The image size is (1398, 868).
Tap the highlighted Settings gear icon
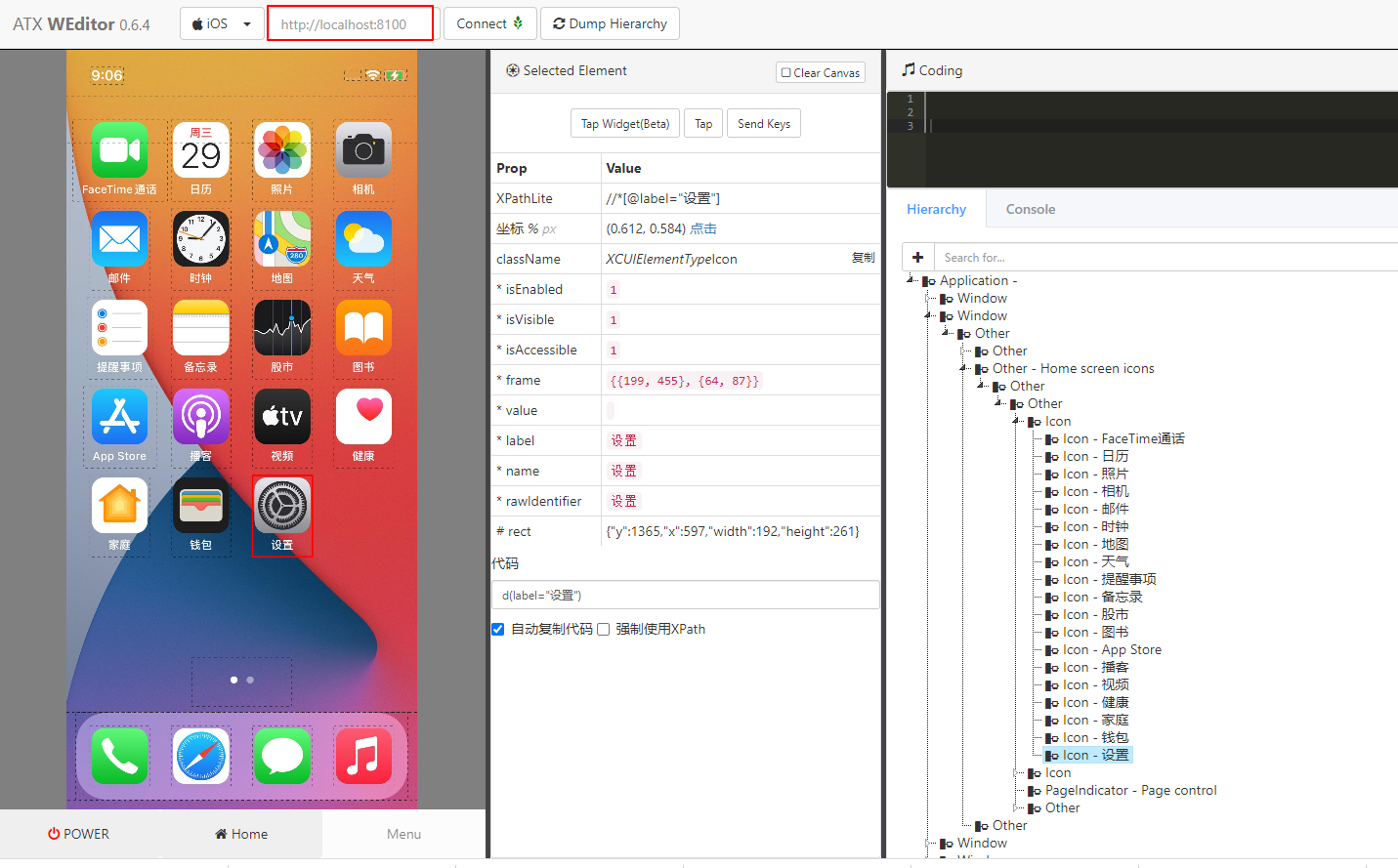(282, 506)
